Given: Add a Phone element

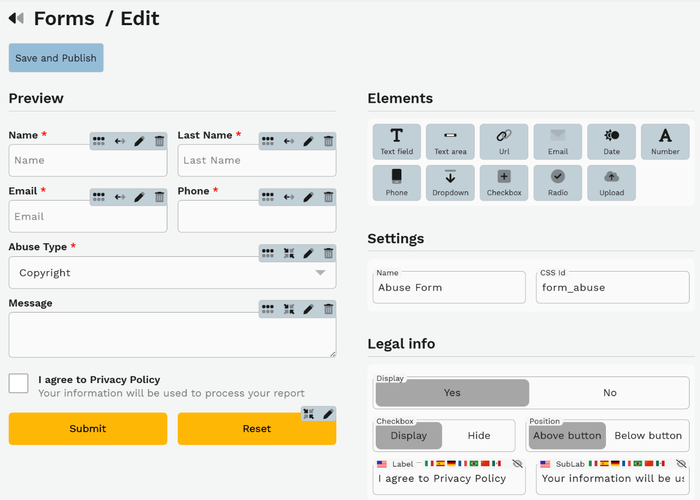Looking at the screenshot, I should [x=396, y=183].
